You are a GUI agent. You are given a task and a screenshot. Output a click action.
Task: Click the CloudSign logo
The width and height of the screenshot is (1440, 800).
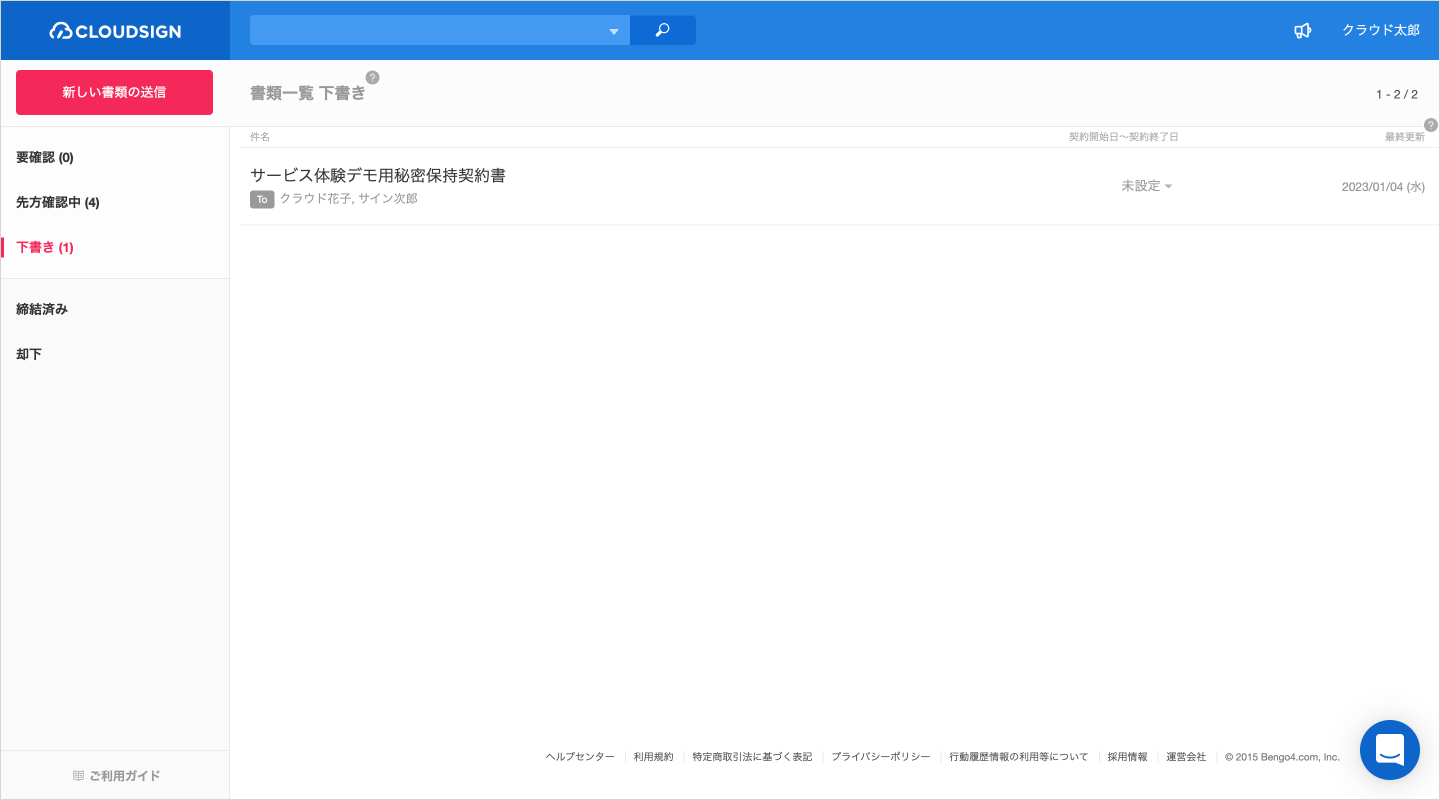(x=115, y=31)
